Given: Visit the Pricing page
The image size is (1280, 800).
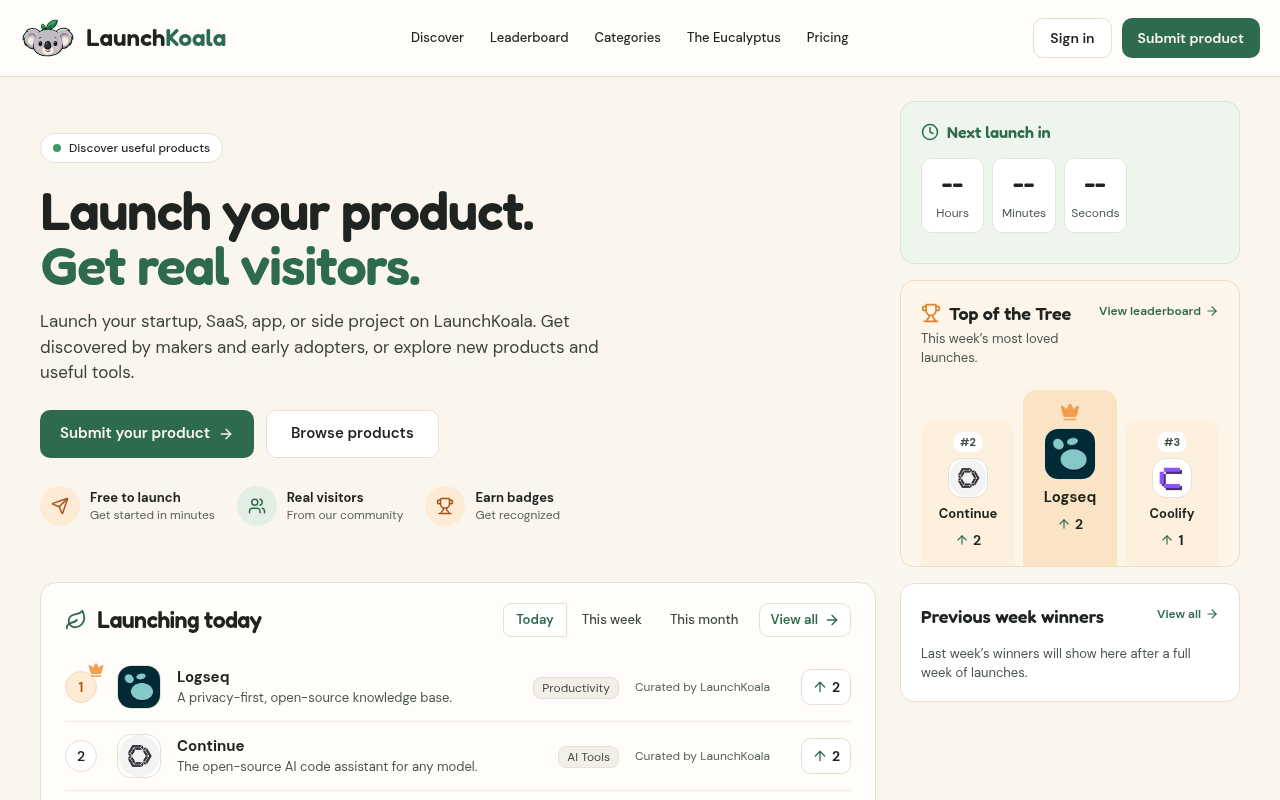Looking at the screenshot, I should tap(827, 38).
